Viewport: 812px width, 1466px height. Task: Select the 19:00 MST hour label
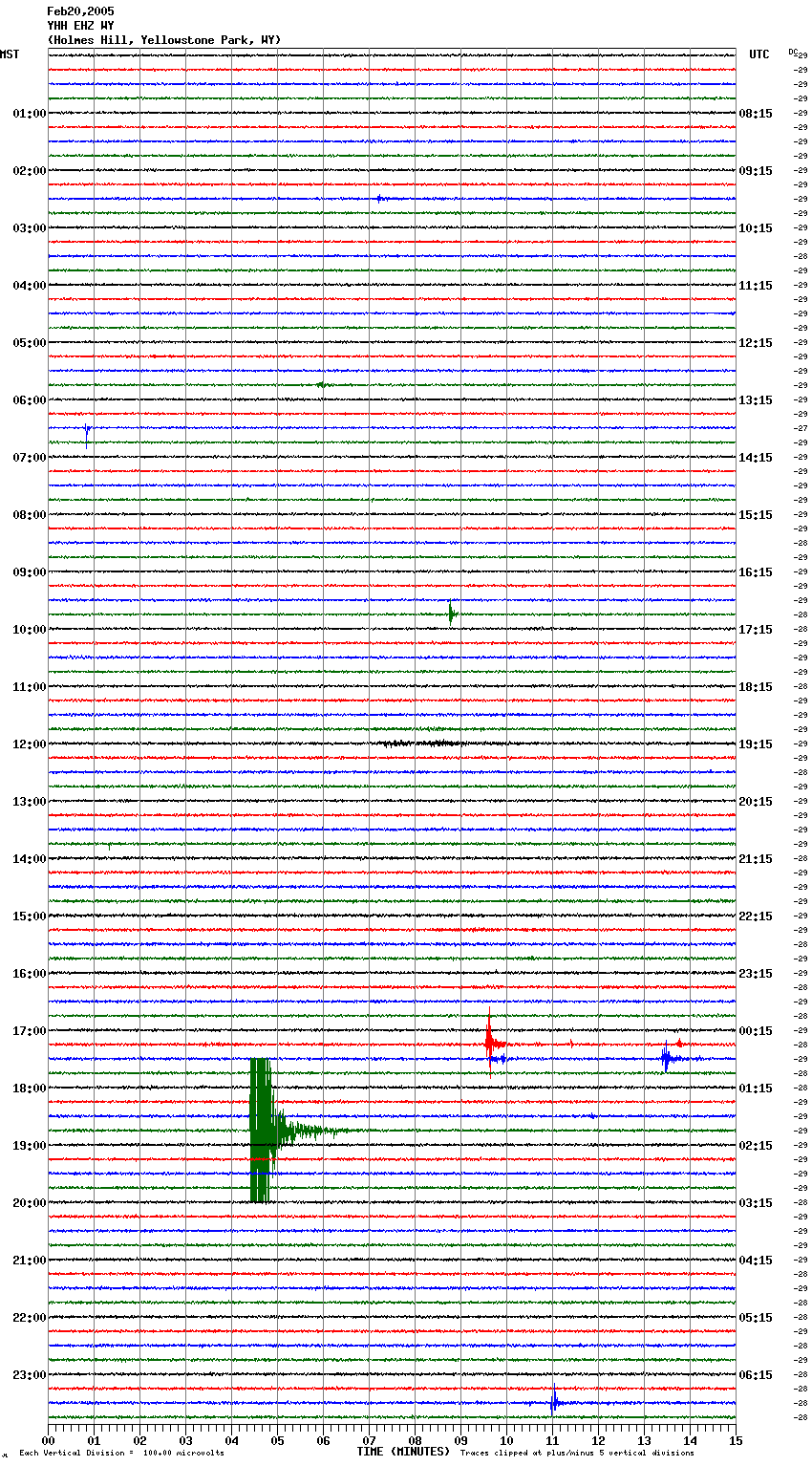[x=29, y=1146]
